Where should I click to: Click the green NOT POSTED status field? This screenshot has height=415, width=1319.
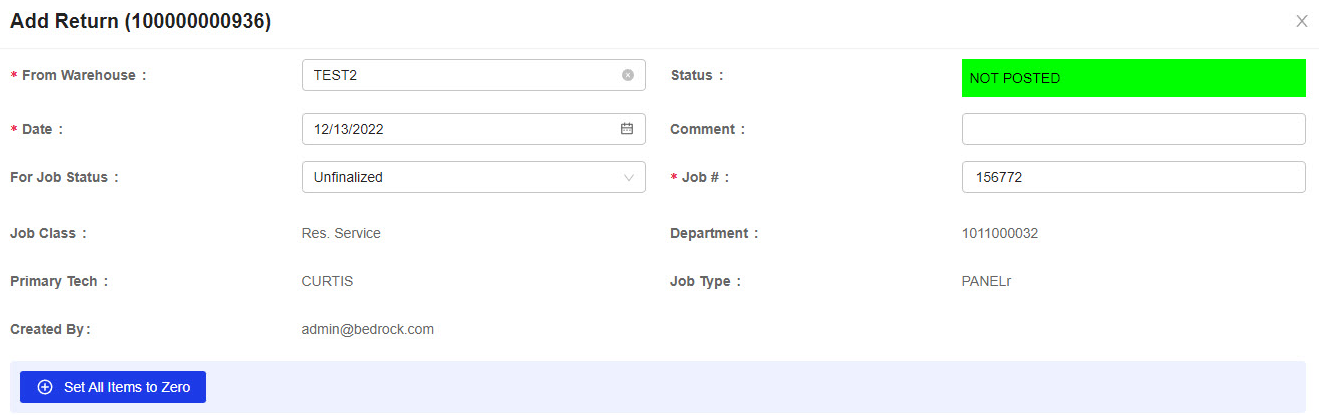click(1134, 78)
